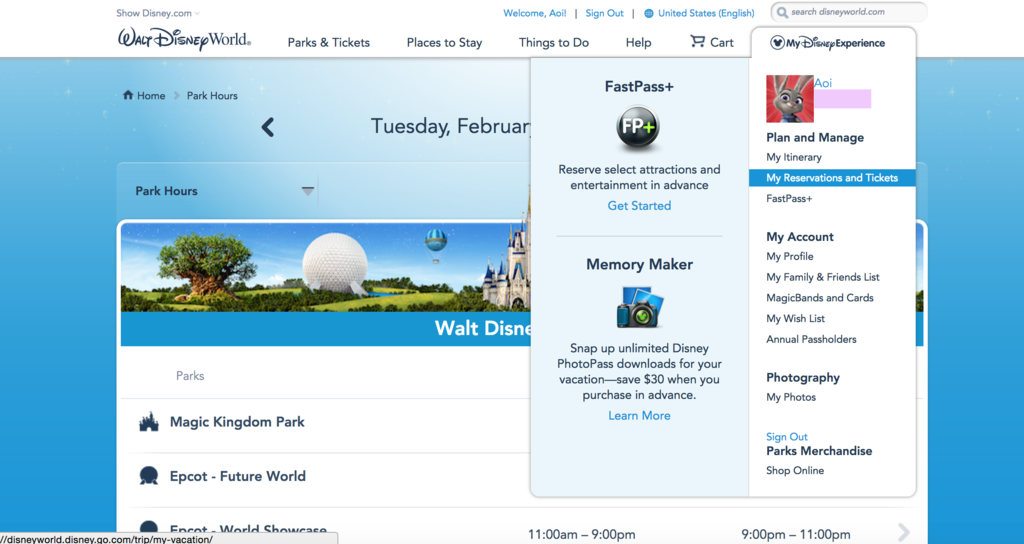Open MagicBands and Cards
Screen dimensions: 1024x544
pos(820,298)
